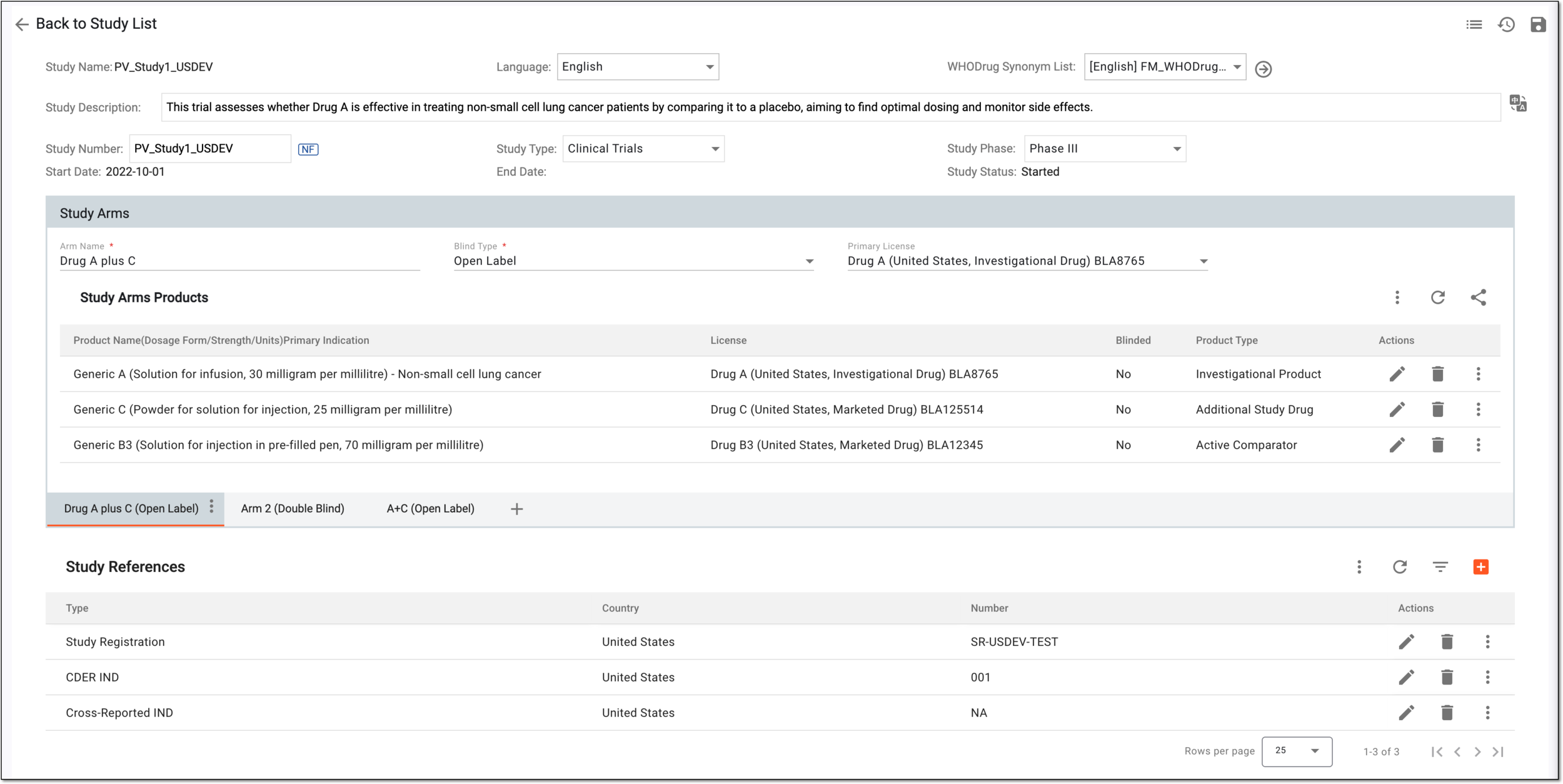Click the Type column header in Study References
This screenshot has width=1563, height=784.
click(x=77, y=608)
